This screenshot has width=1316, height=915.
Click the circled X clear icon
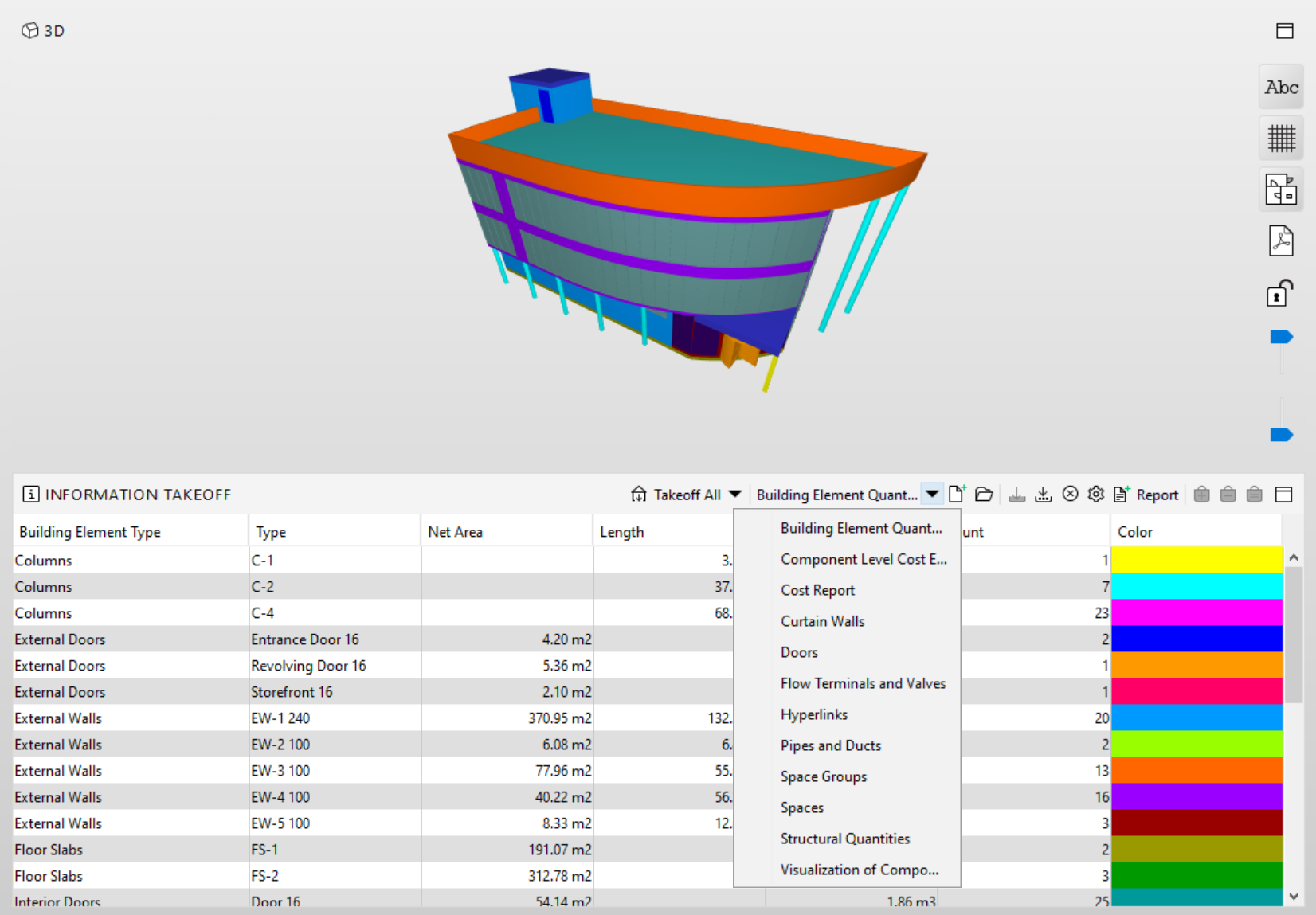1070,495
